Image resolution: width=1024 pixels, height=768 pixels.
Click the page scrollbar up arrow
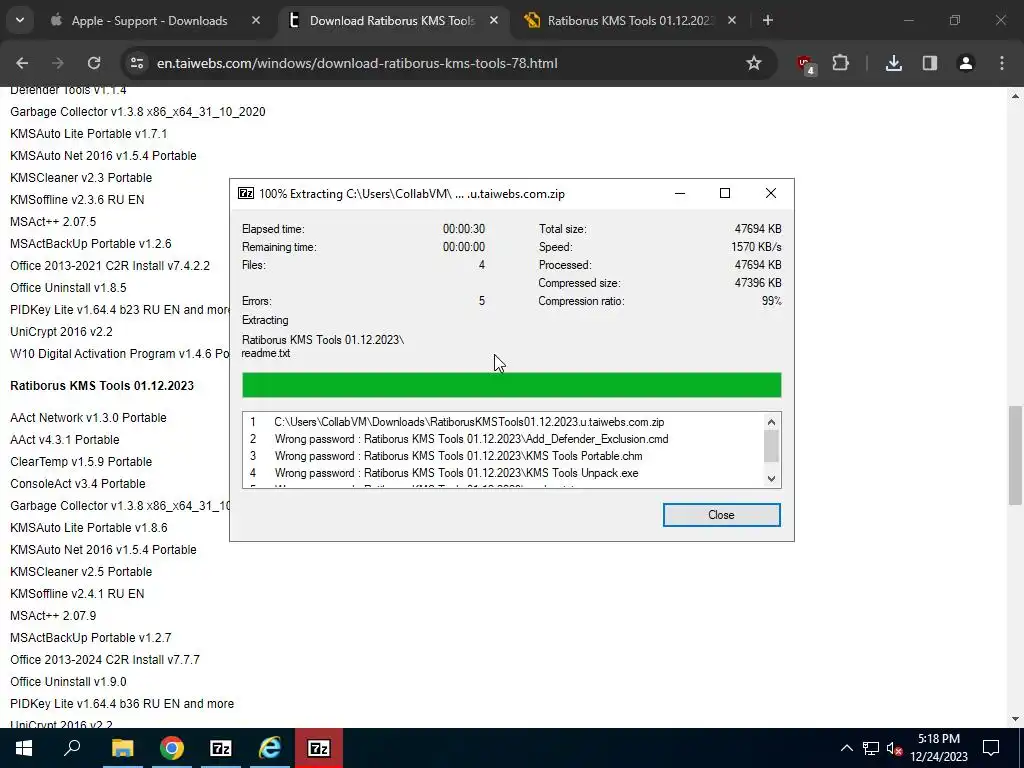[x=1015, y=96]
